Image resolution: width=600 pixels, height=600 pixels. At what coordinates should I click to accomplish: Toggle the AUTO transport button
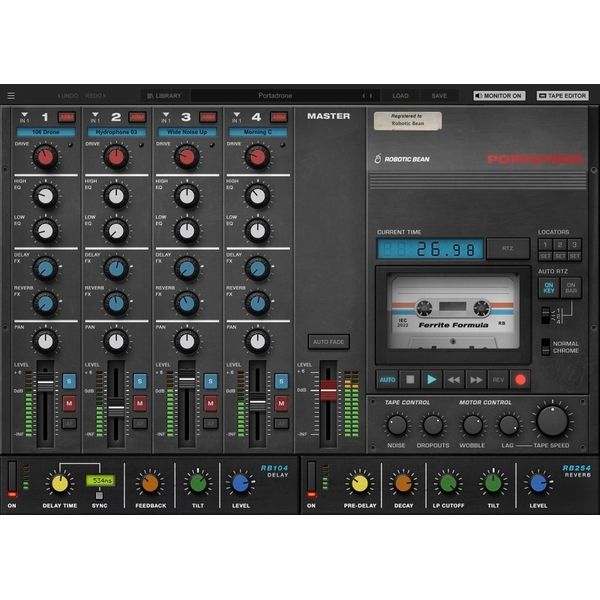pyautogui.click(x=387, y=380)
